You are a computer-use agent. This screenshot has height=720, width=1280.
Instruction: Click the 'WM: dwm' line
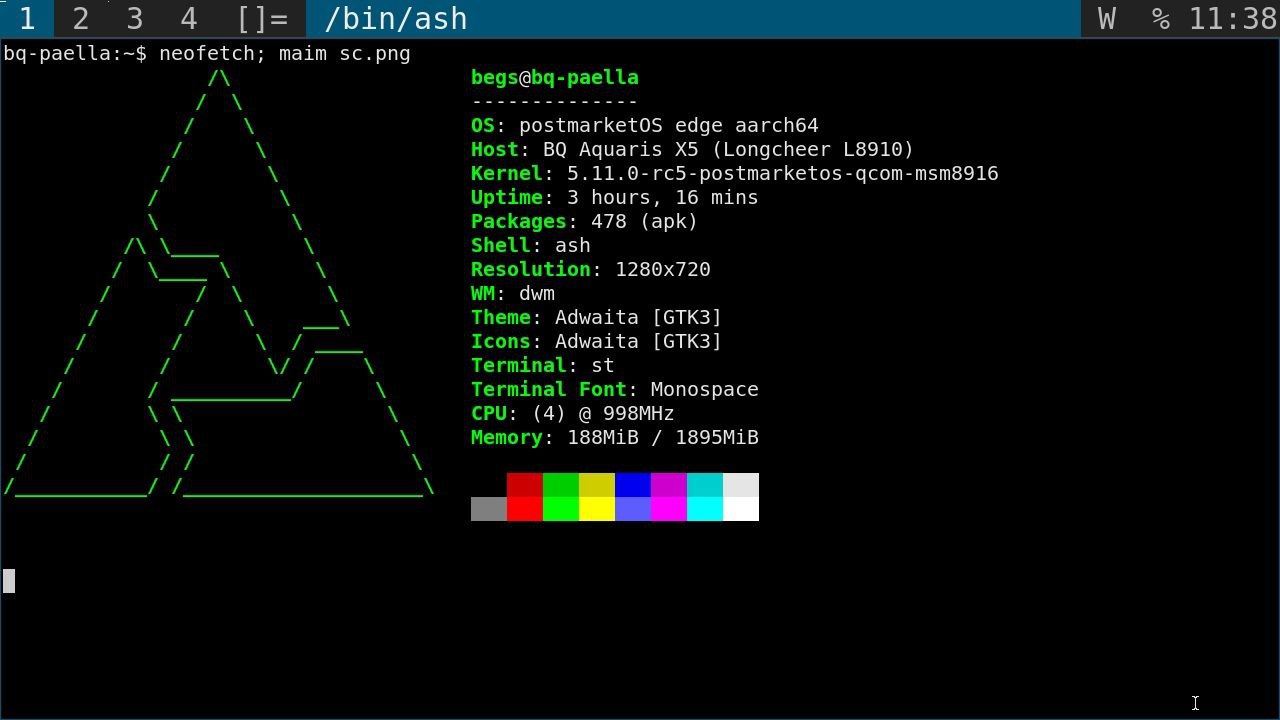pyautogui.click(x=513, y=293)
